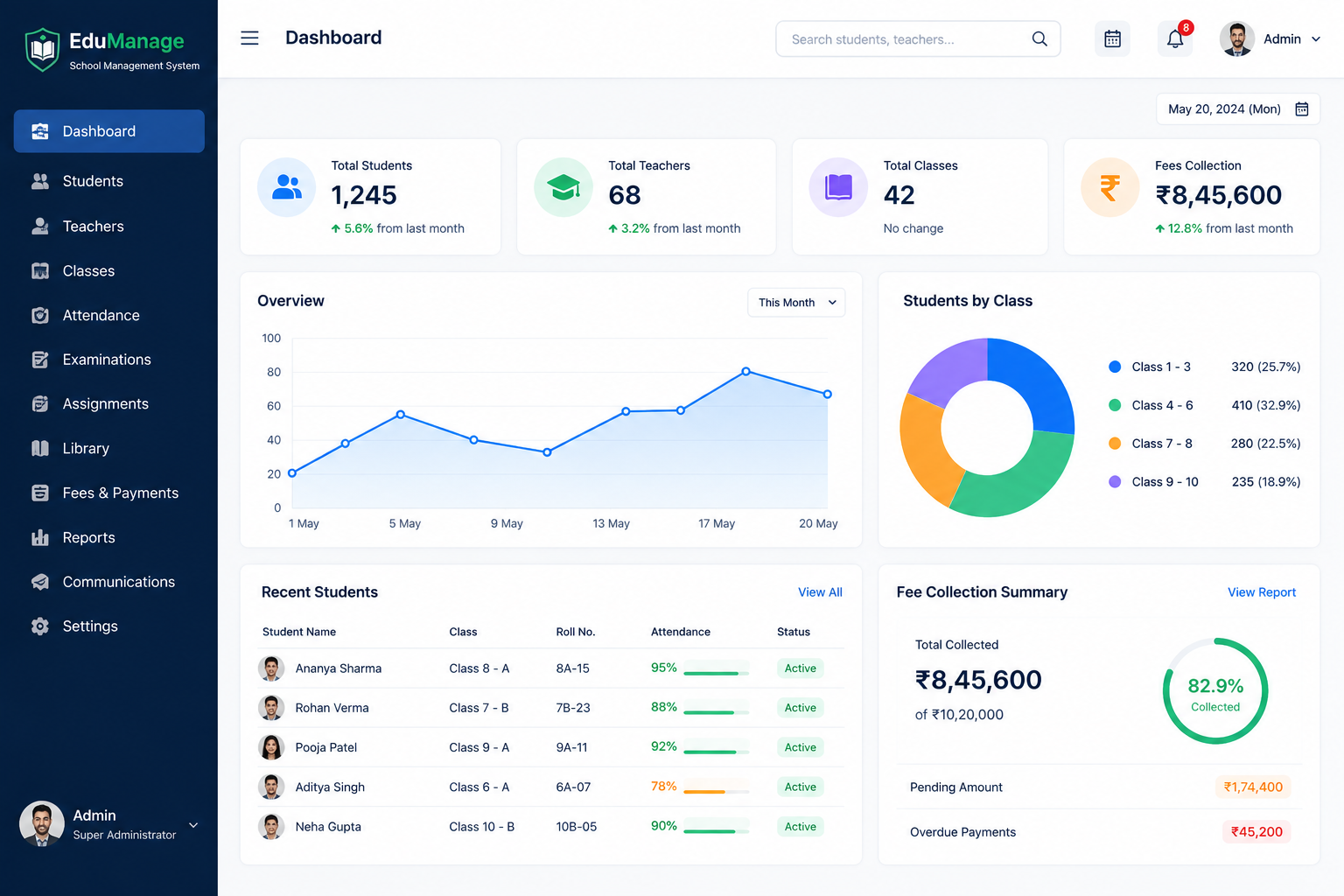Click the Settings gear icon
1344x896 pixels.
click(x=40, y=626)
